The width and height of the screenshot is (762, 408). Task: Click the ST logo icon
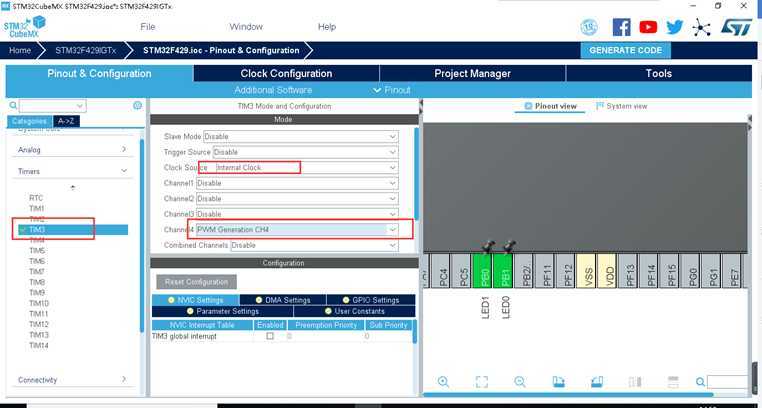(736, 27)
